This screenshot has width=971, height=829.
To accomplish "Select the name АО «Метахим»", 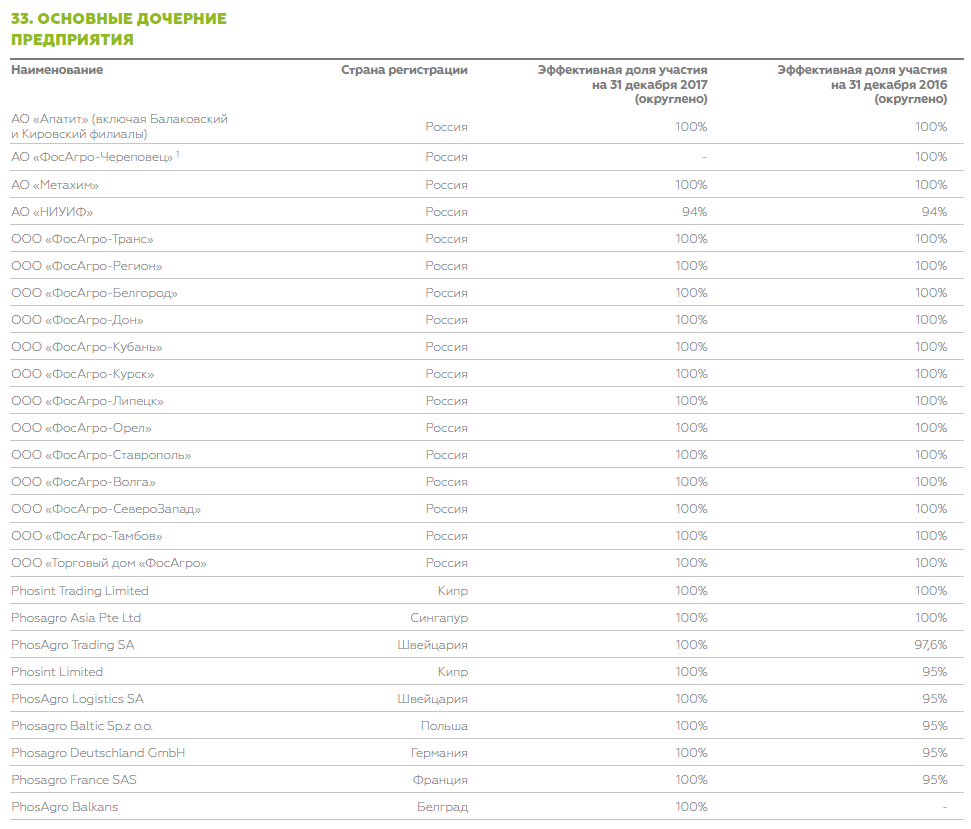I will [x=54, y=185].
